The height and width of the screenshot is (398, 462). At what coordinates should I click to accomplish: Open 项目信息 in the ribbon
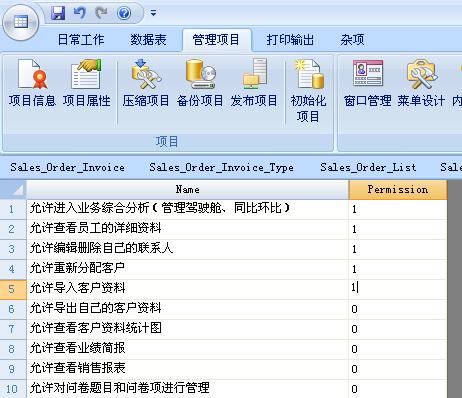32,82
